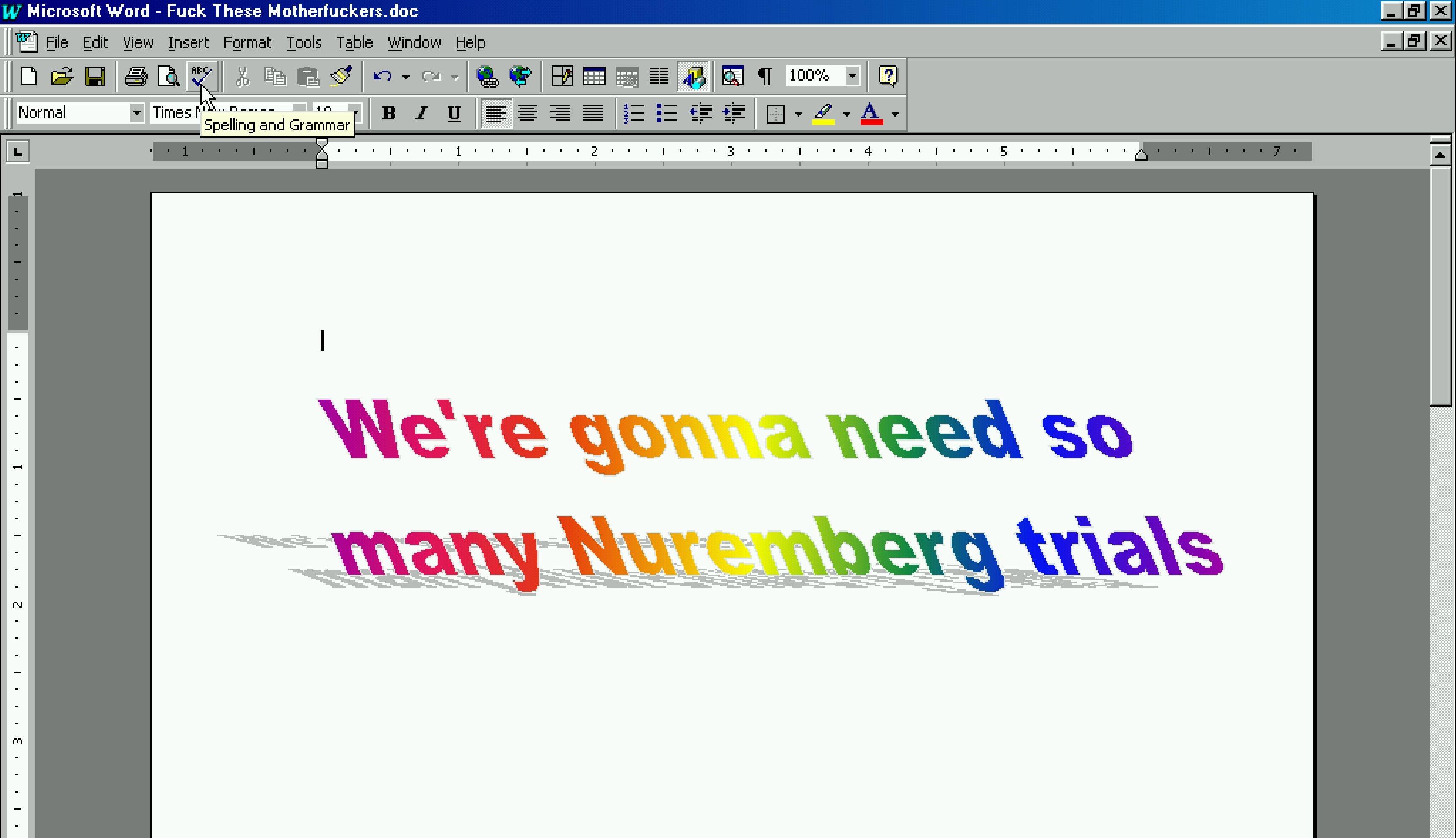Screen dimensions: 1456x838
Task: Expand the font color dropdown arrow
Action: [x=894, y=114]
